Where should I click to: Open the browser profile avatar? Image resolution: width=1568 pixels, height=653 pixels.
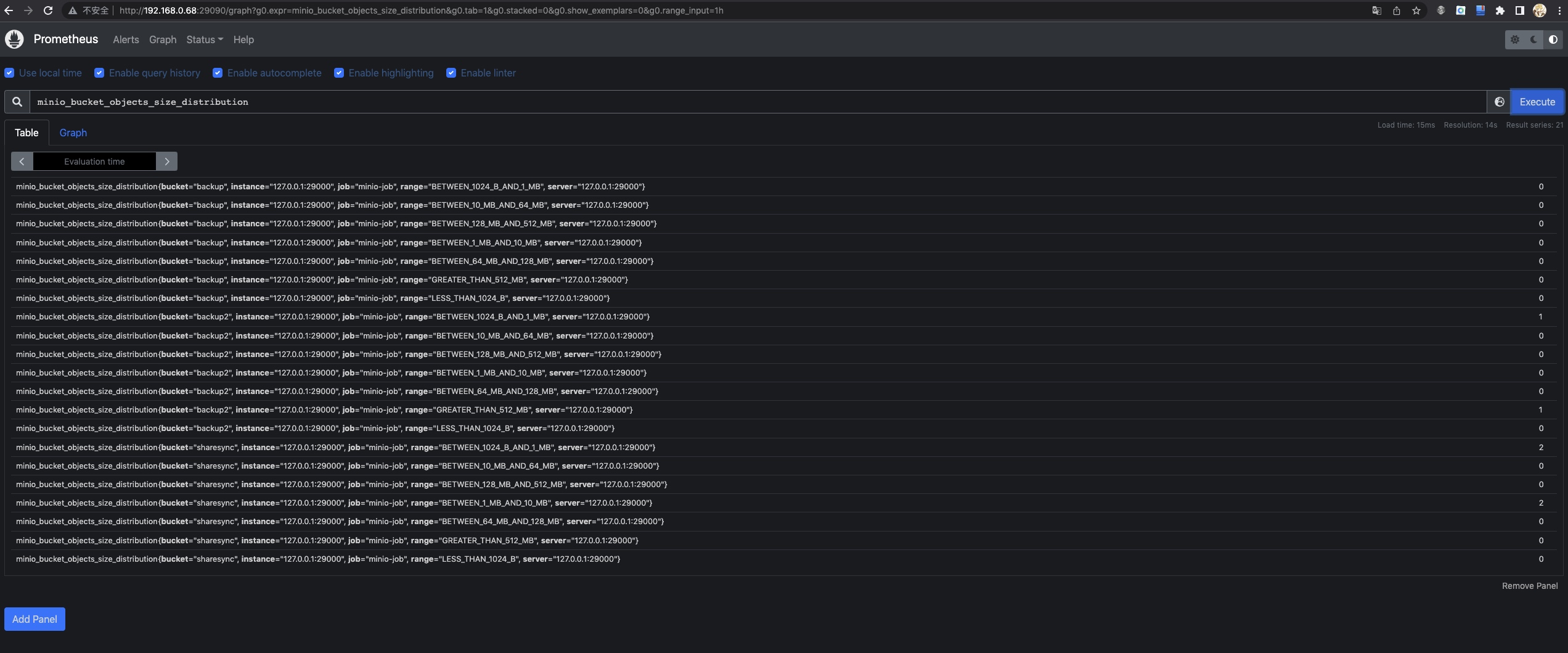[1539, 10]
